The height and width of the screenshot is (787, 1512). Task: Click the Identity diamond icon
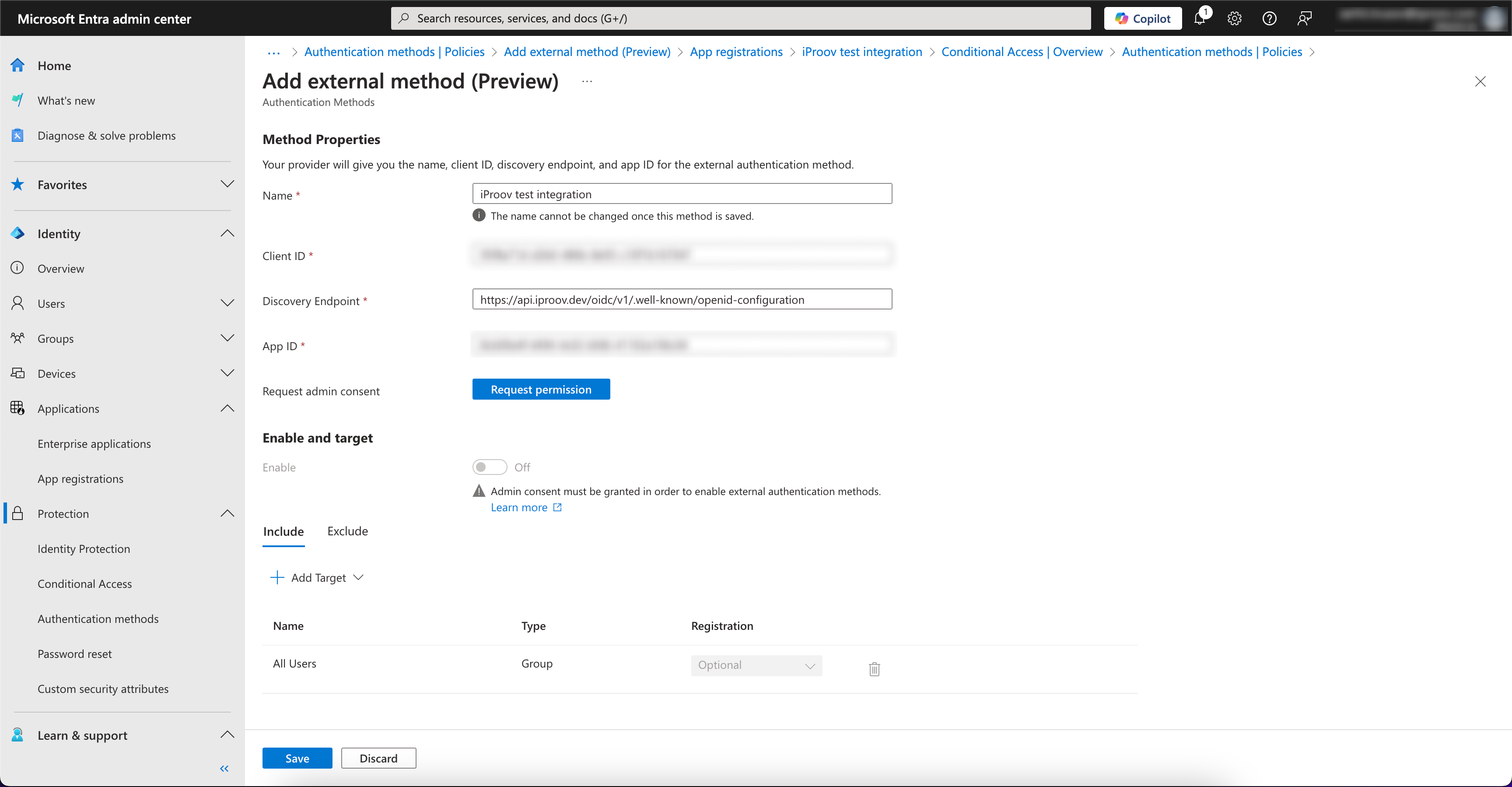point(17,233)
